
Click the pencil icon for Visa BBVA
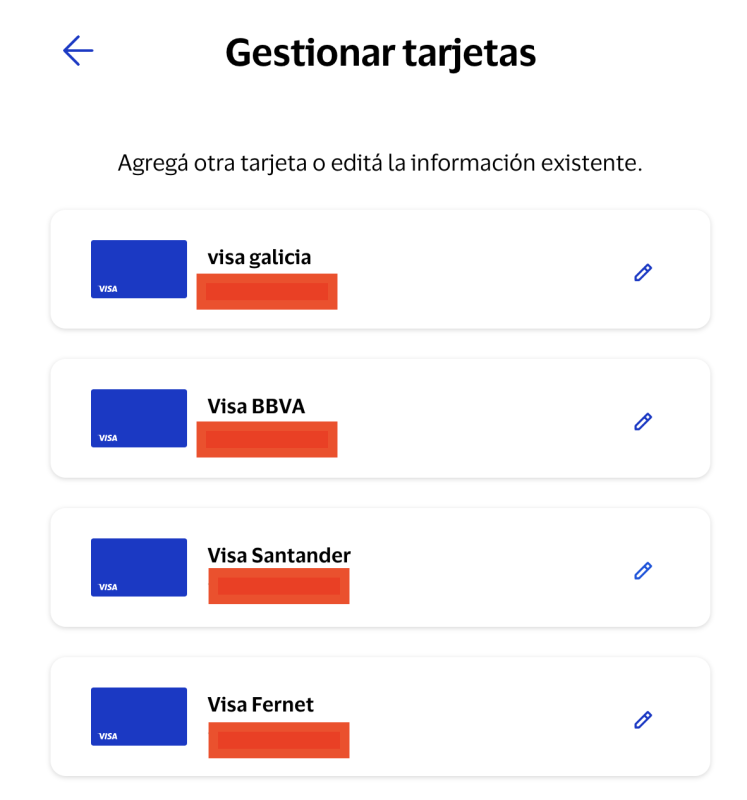pos(643,421)
